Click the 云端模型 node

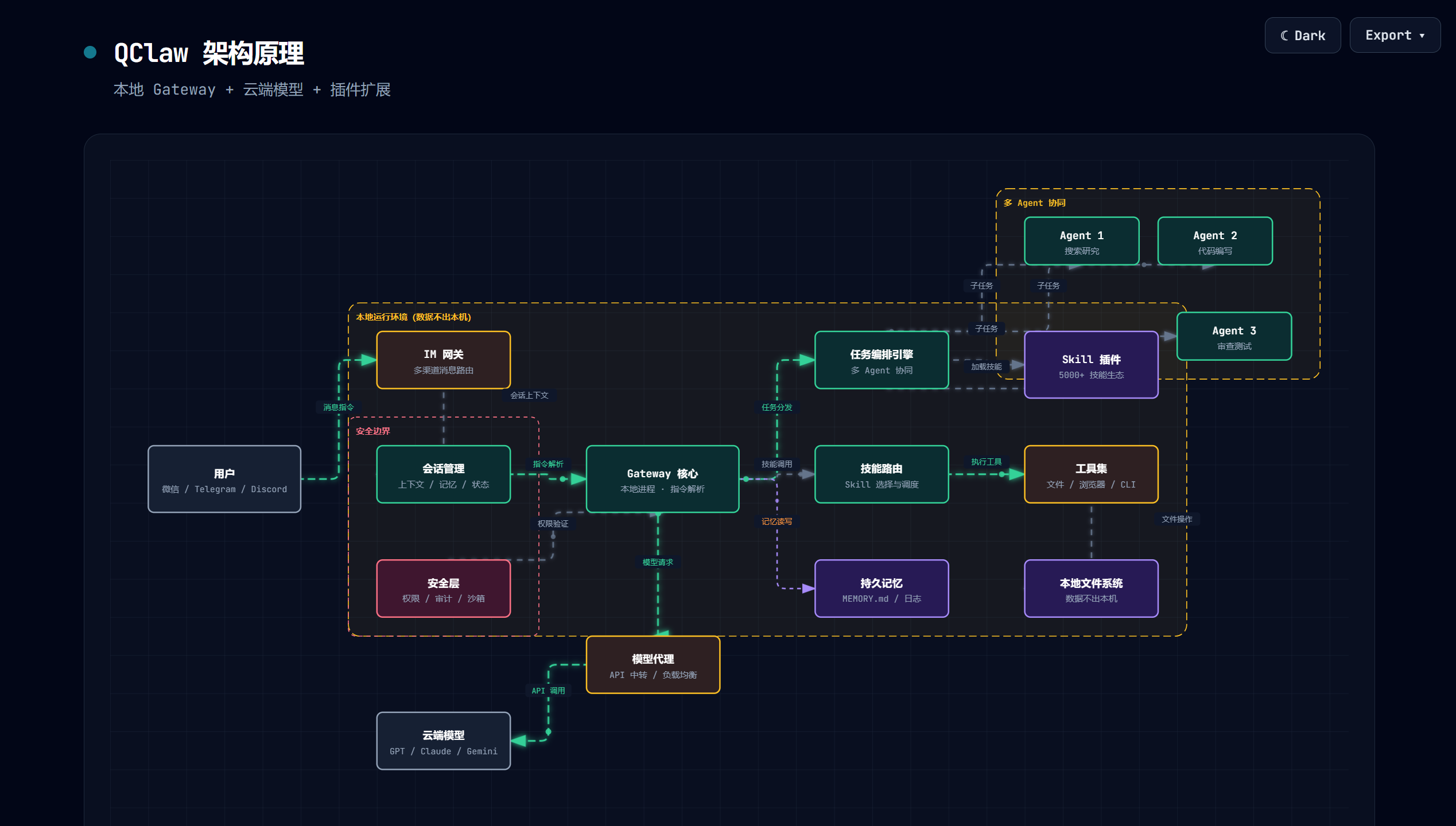444,741
